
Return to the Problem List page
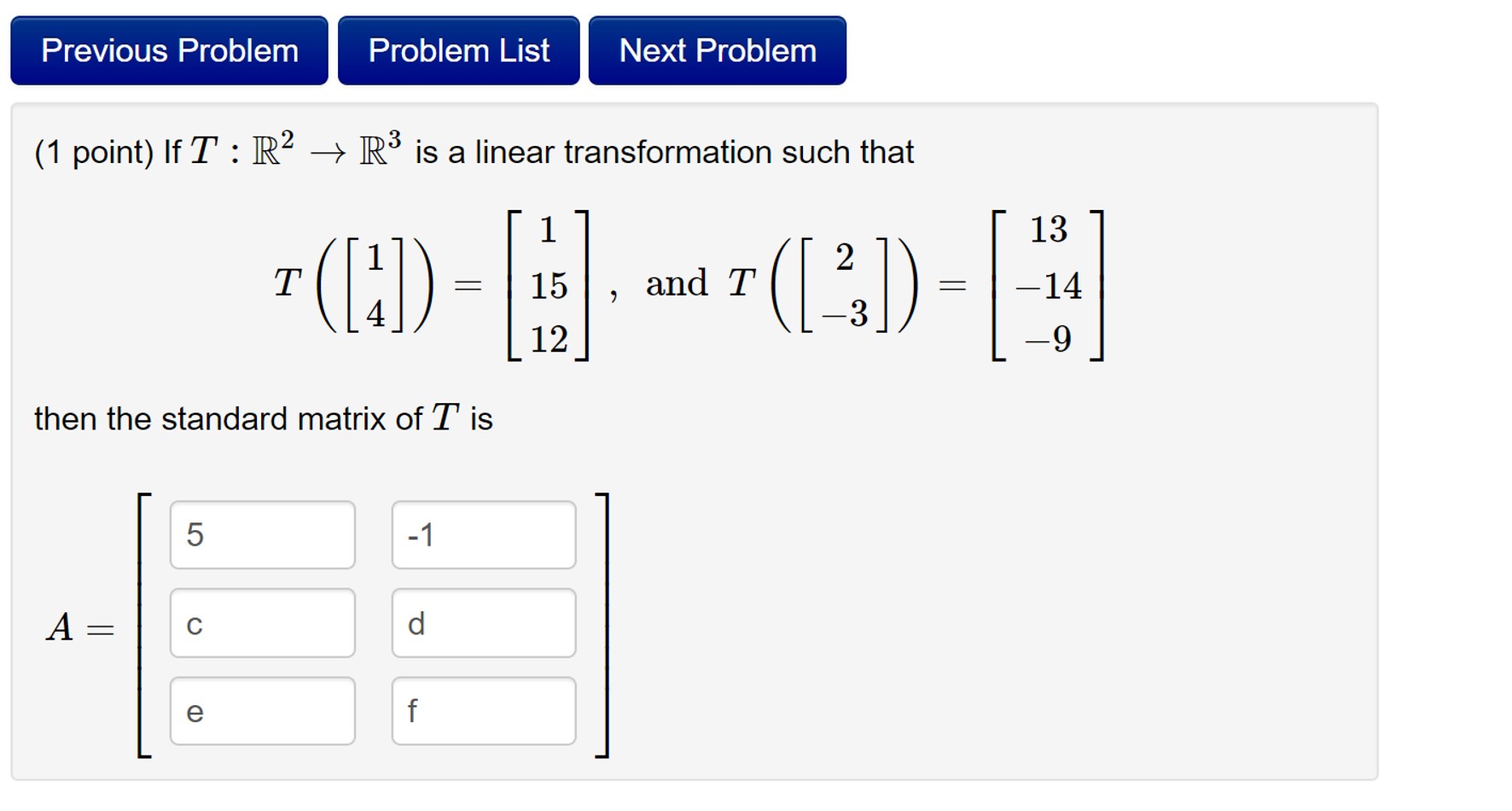click(x=459, y=50)
